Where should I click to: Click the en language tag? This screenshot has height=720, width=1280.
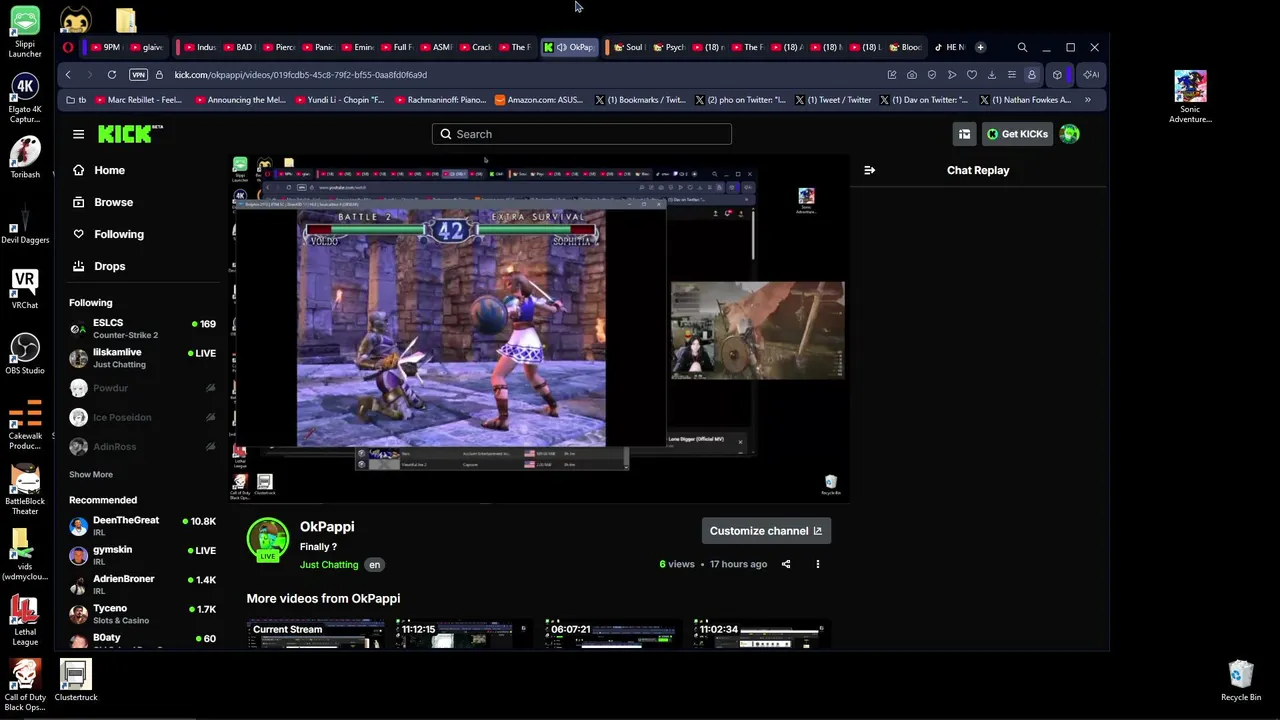(374, 565)
